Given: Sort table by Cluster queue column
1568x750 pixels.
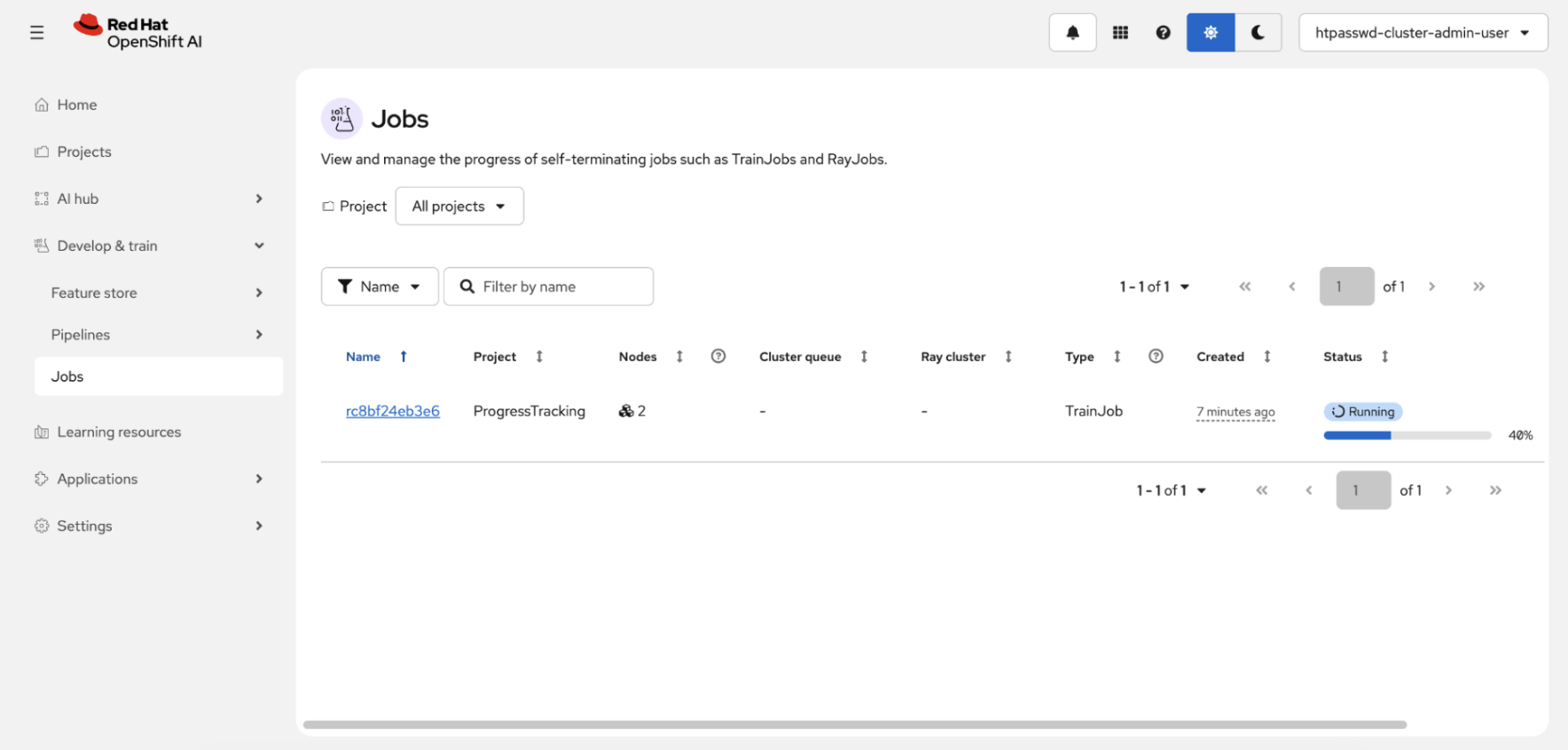Looking at the screenshot, I should tap(813, 356).
